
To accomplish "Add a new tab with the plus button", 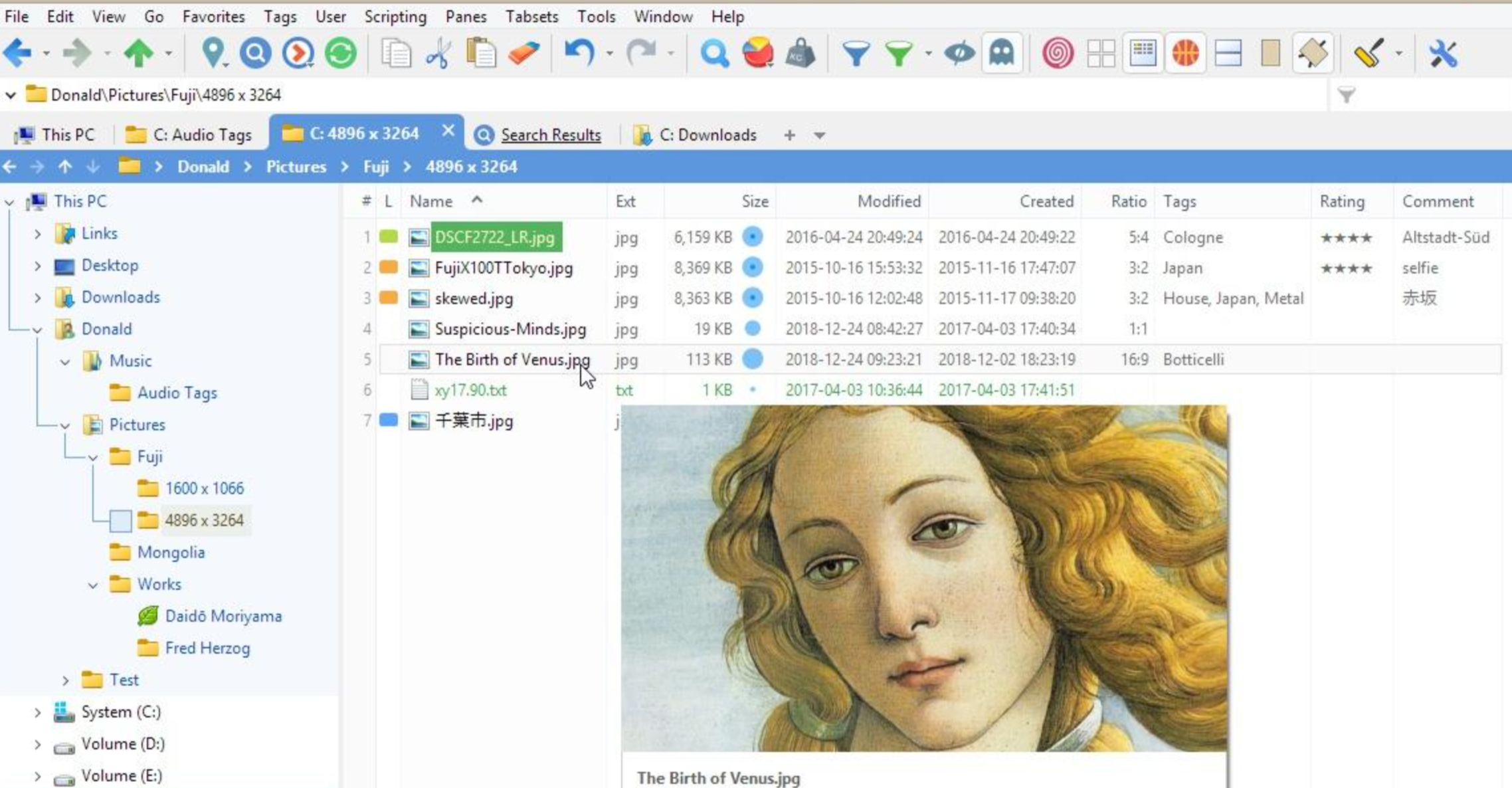I will (x=789, y=136).
